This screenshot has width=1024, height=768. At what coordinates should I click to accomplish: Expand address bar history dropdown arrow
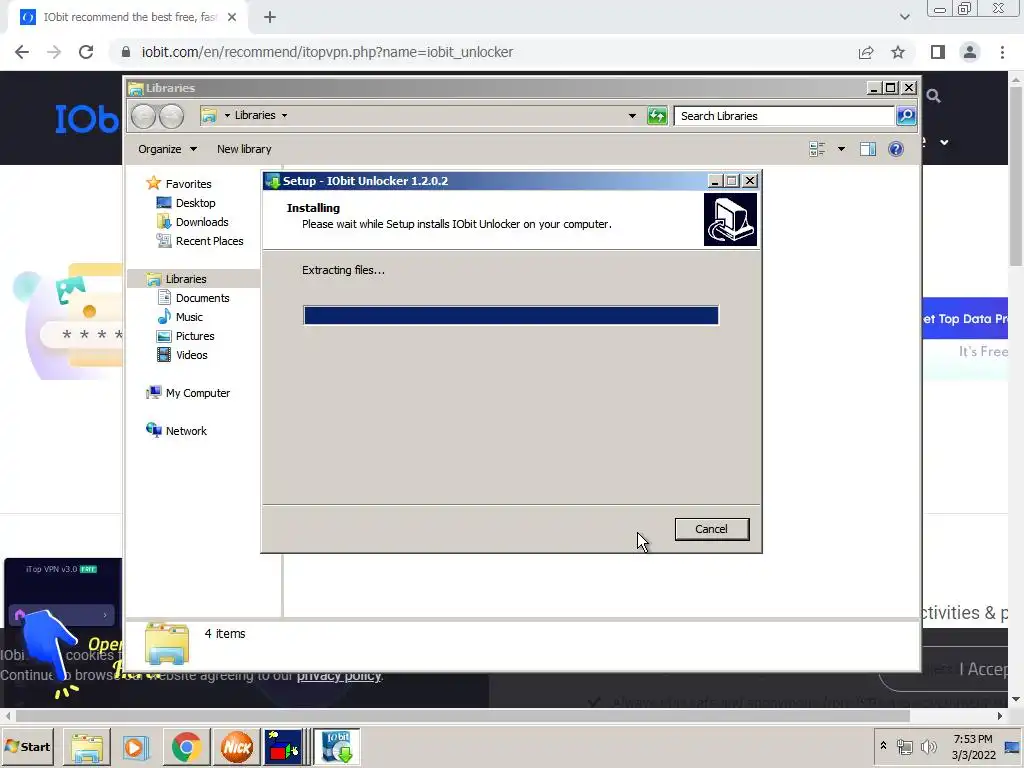(632, 116)
